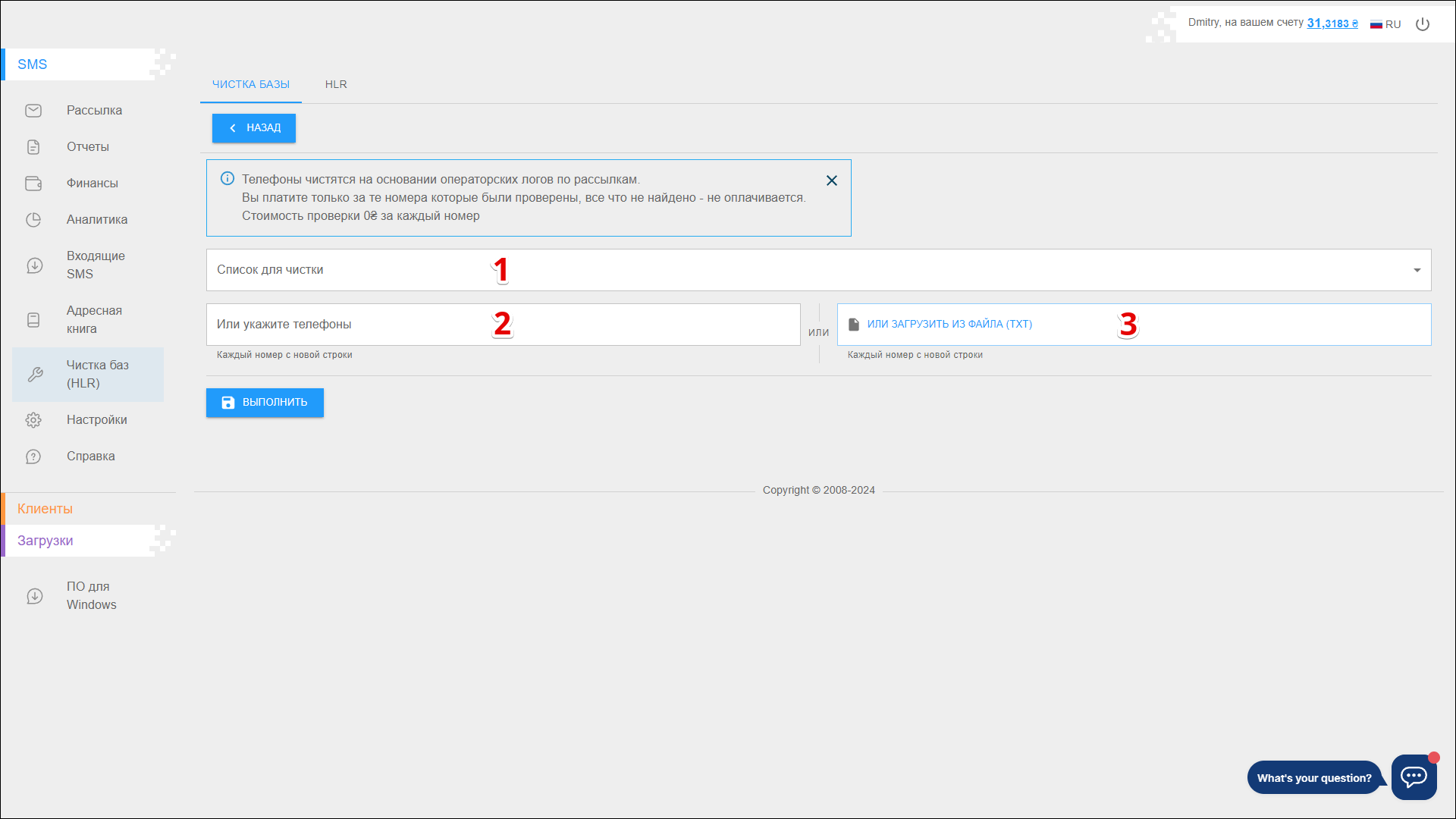Expand the Клиенты sidebar section
This screenshot has height=819, width=1456.
[45, 509]
